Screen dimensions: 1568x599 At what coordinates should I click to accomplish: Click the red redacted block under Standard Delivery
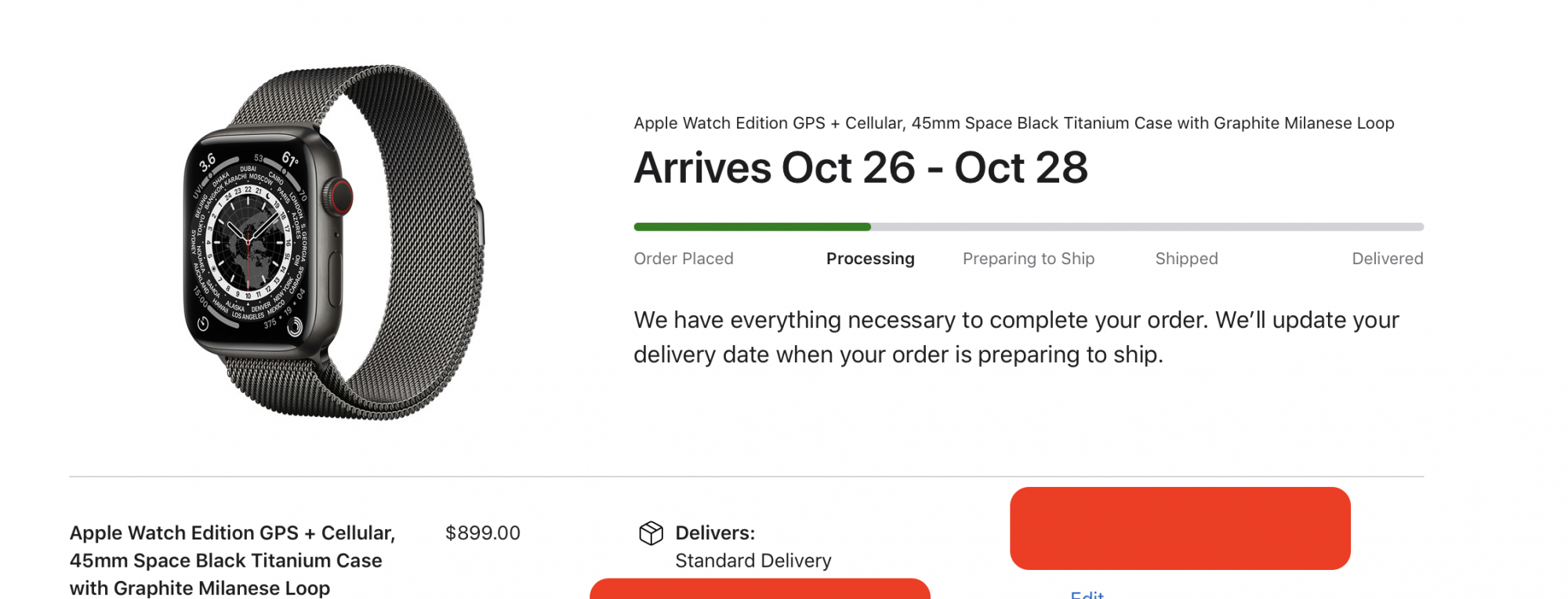[760, 590]
